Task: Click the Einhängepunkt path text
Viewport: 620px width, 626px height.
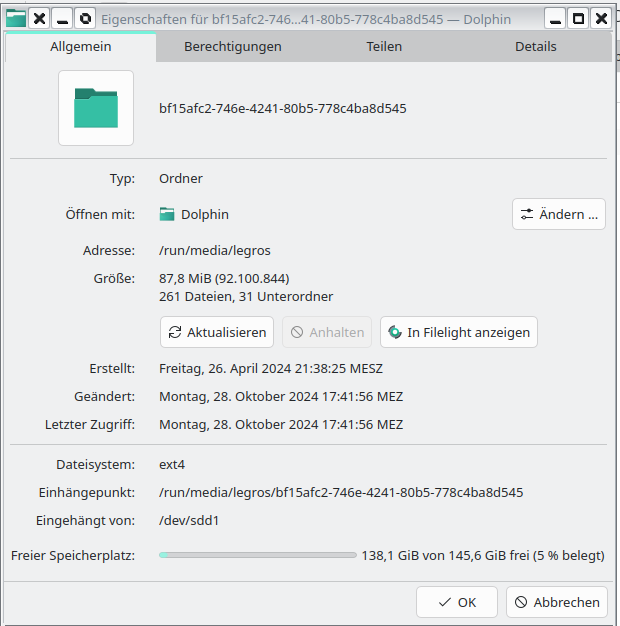Action: coord(341,492)
